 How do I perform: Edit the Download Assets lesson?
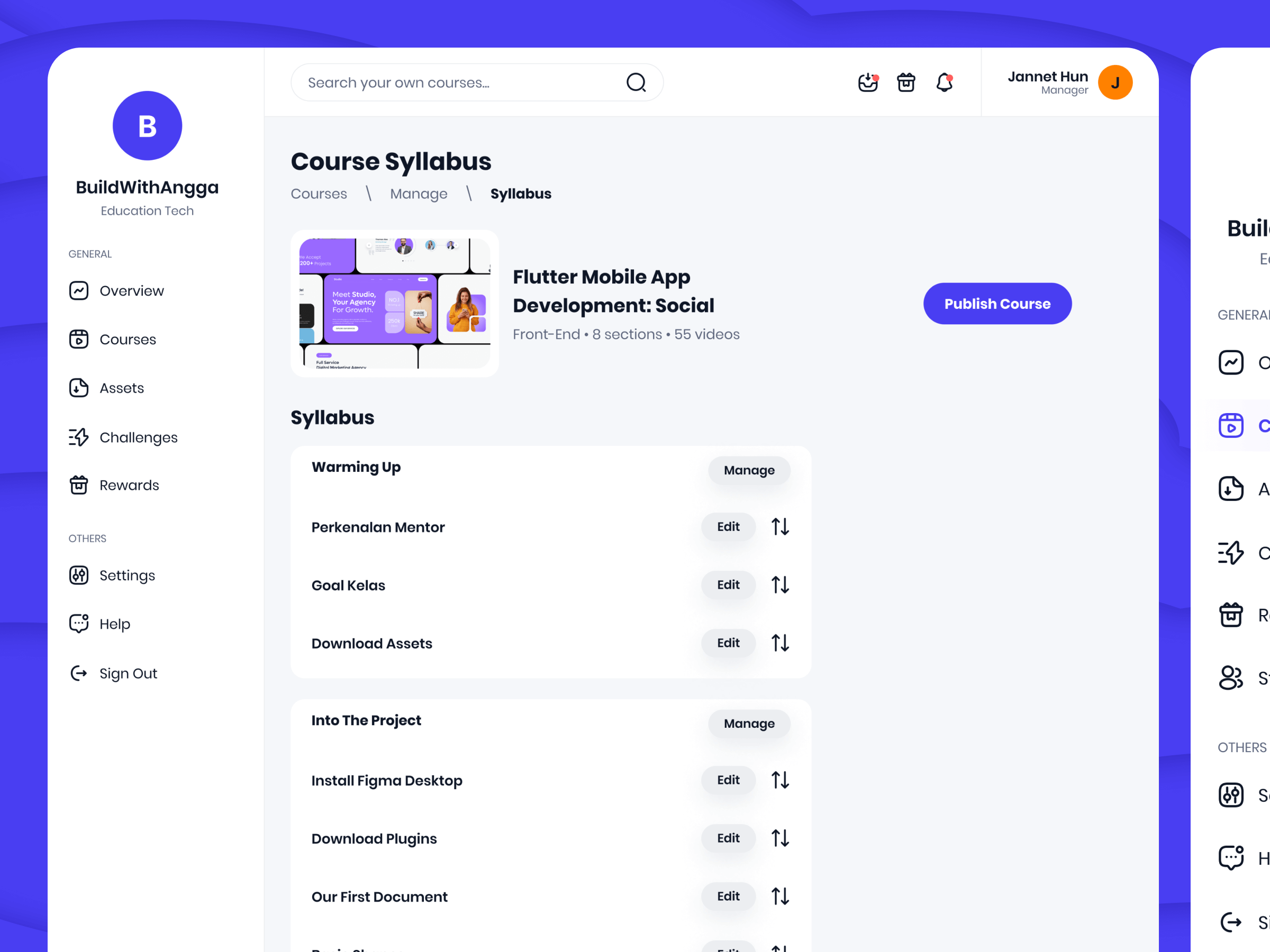728,643
